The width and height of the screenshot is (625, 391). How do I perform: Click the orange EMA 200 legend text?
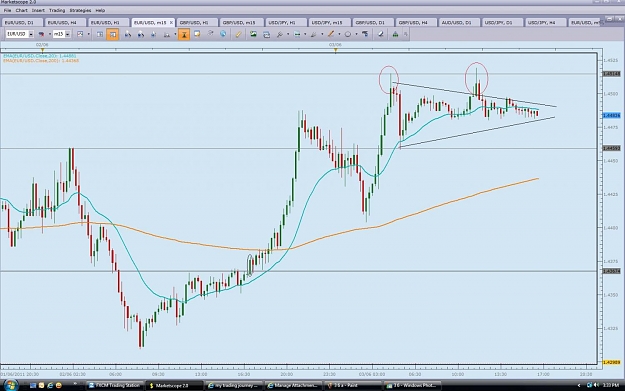[41, 61]
